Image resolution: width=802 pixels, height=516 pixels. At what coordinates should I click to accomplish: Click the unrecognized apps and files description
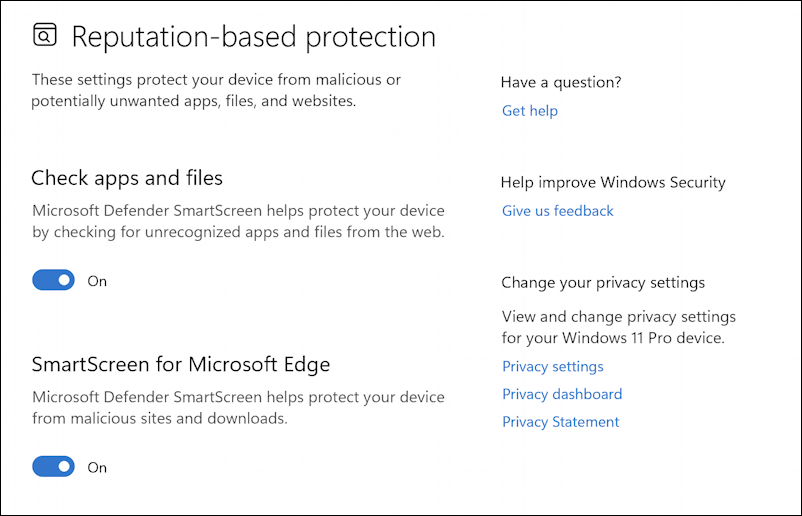point(238,222)
